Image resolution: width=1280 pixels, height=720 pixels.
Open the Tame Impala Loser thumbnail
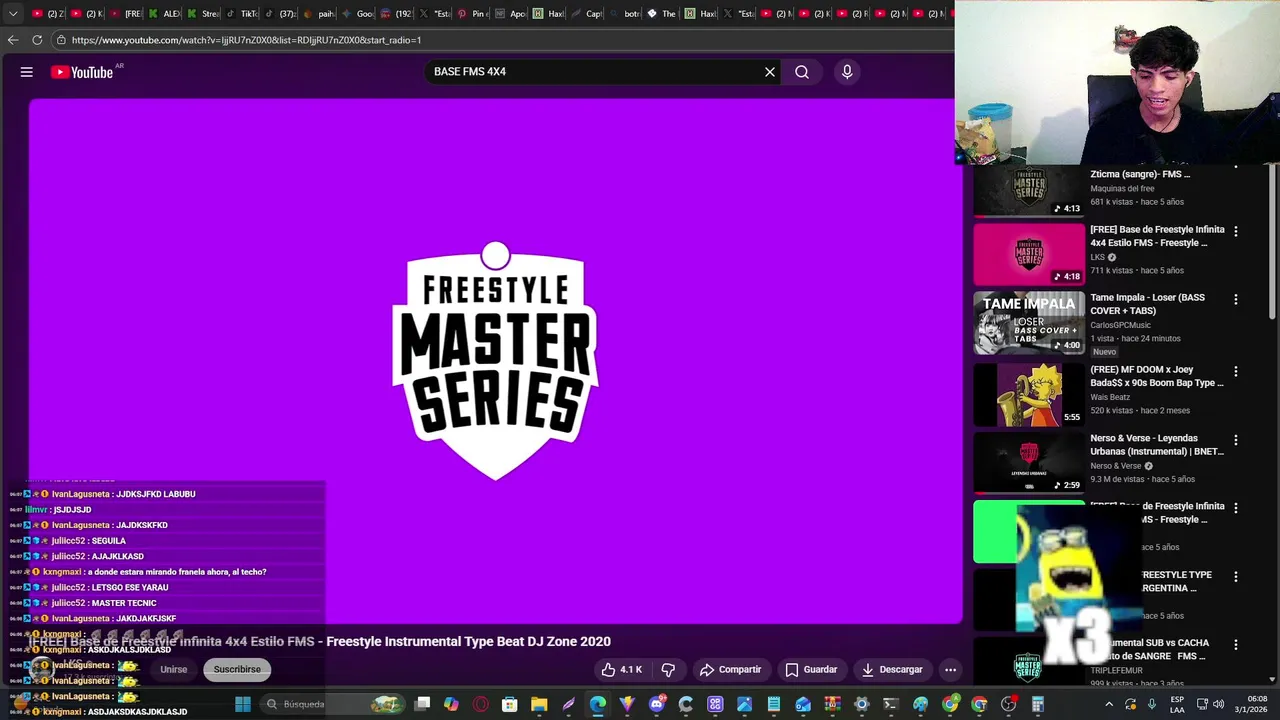pos(1029,323)
